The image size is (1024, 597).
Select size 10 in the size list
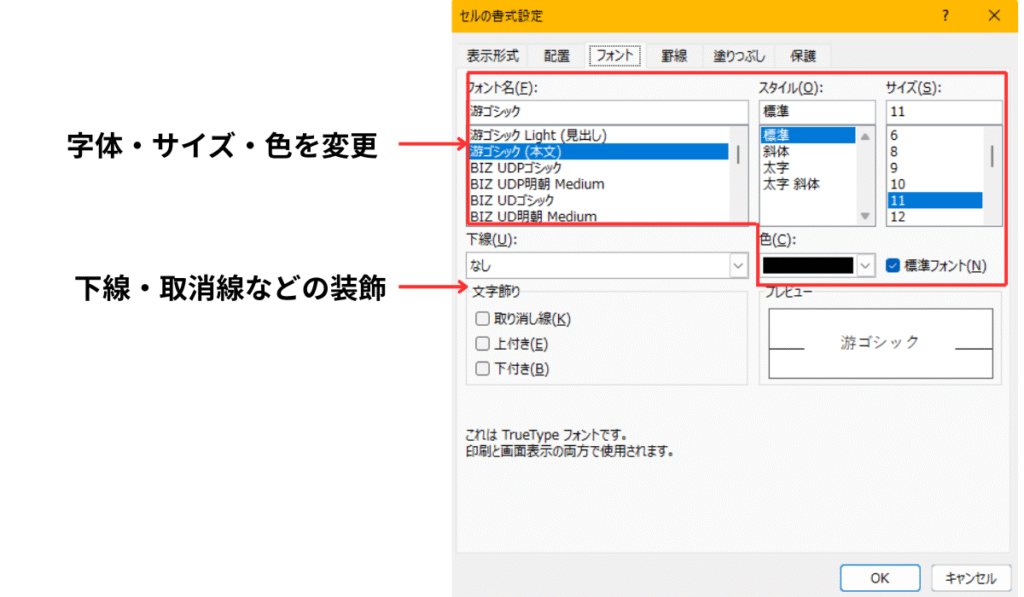898,184
